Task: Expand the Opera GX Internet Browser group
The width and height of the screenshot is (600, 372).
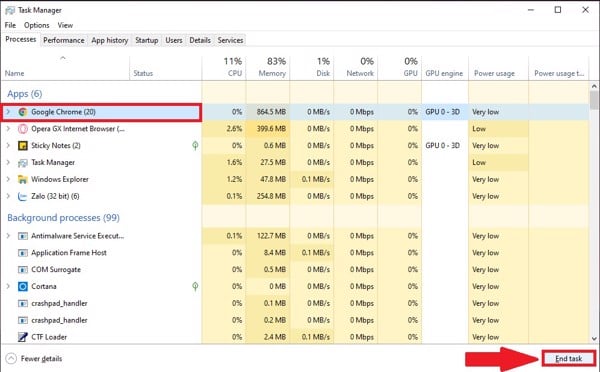Action: tap(8, 129)
